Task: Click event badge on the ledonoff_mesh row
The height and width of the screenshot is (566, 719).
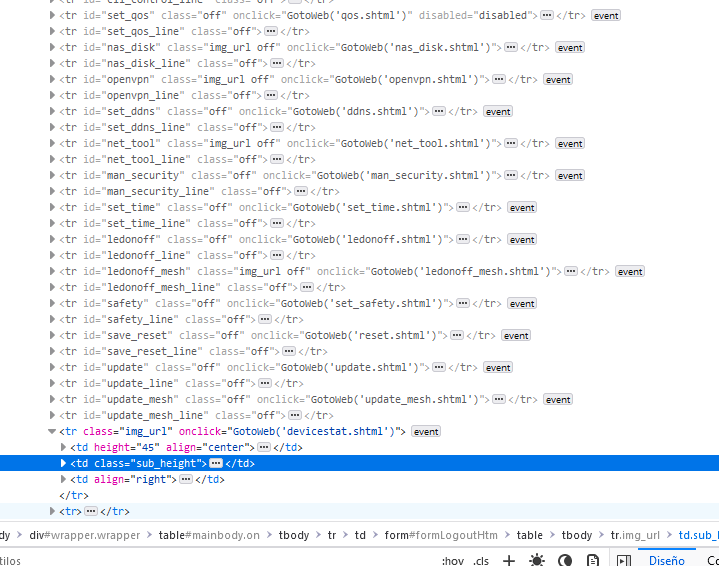Action: tap(629, 272)
